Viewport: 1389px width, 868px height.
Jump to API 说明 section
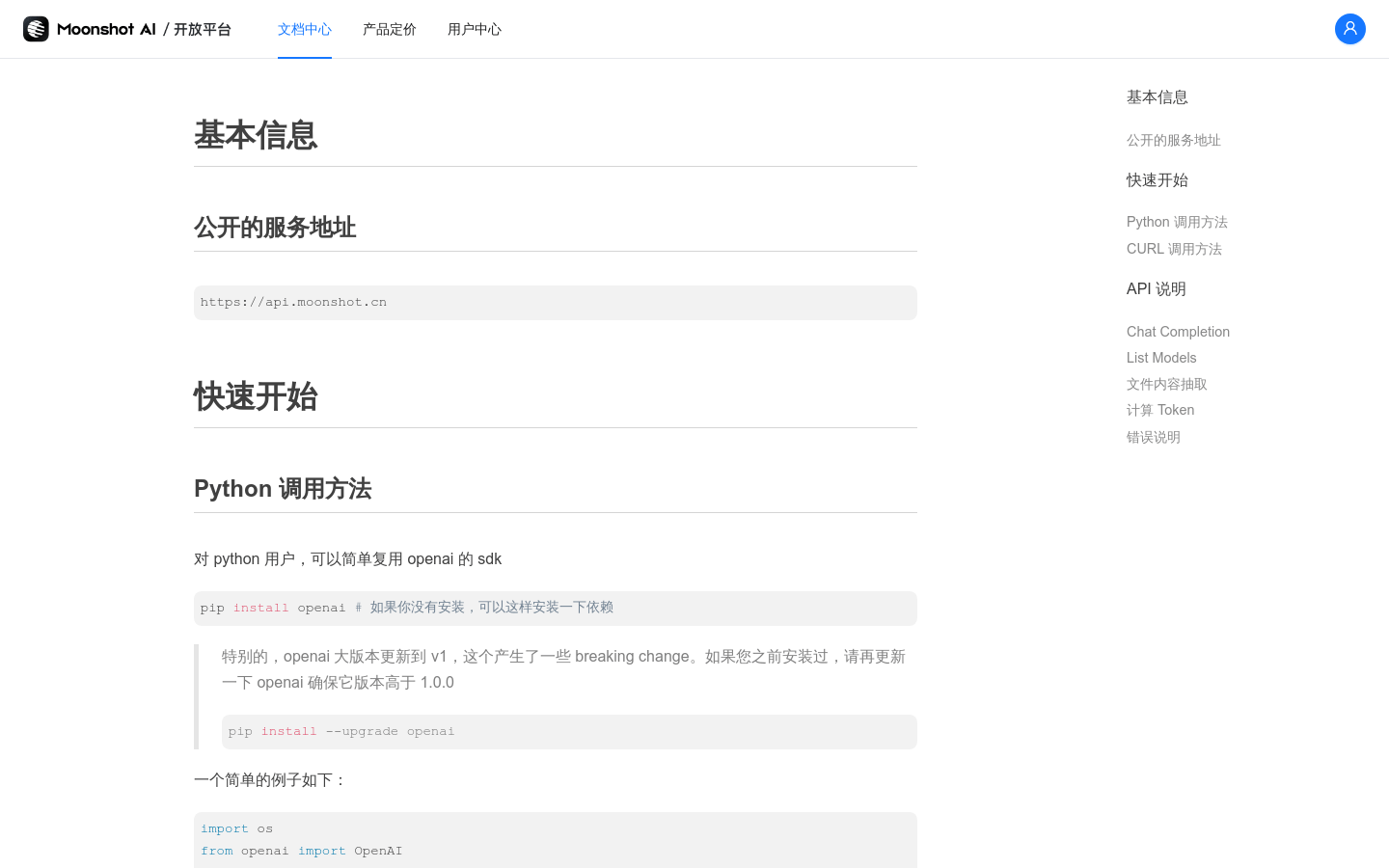[1156, 288]
